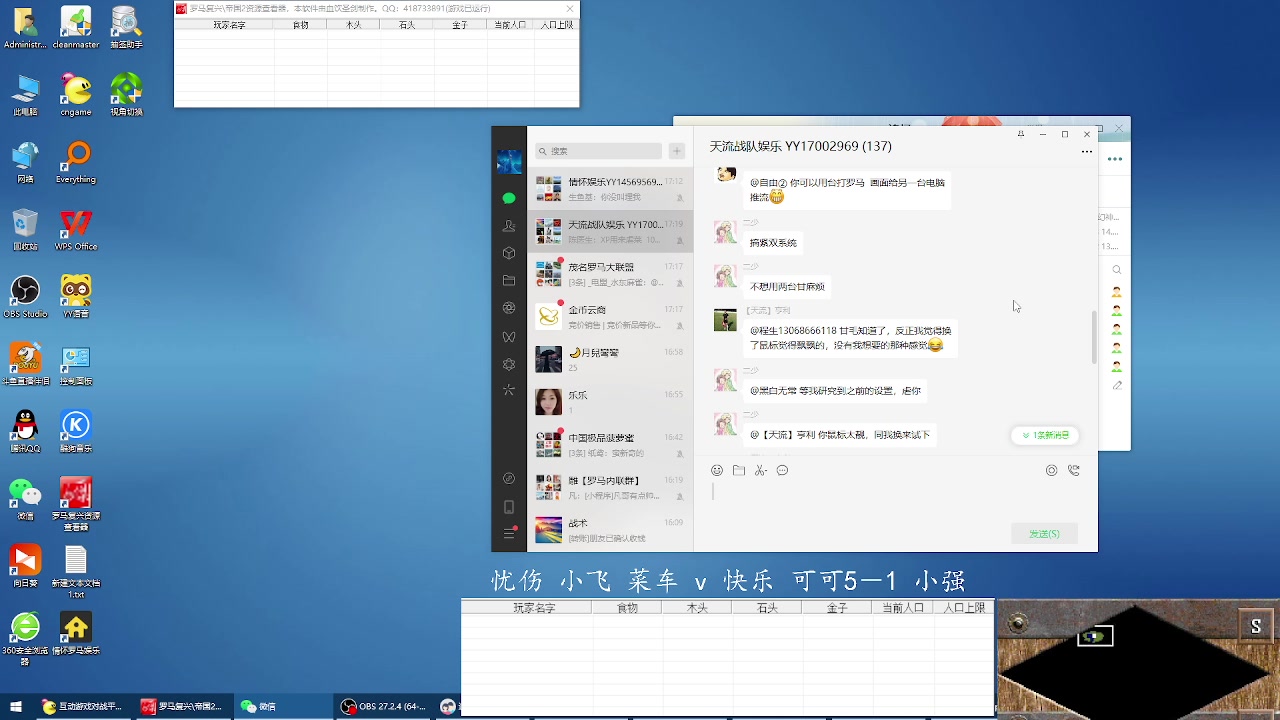The height and width of the screenshot is (720, 1280).
Task: Open WeChat Search flower icon in sidebar
Action: [509, 364]
